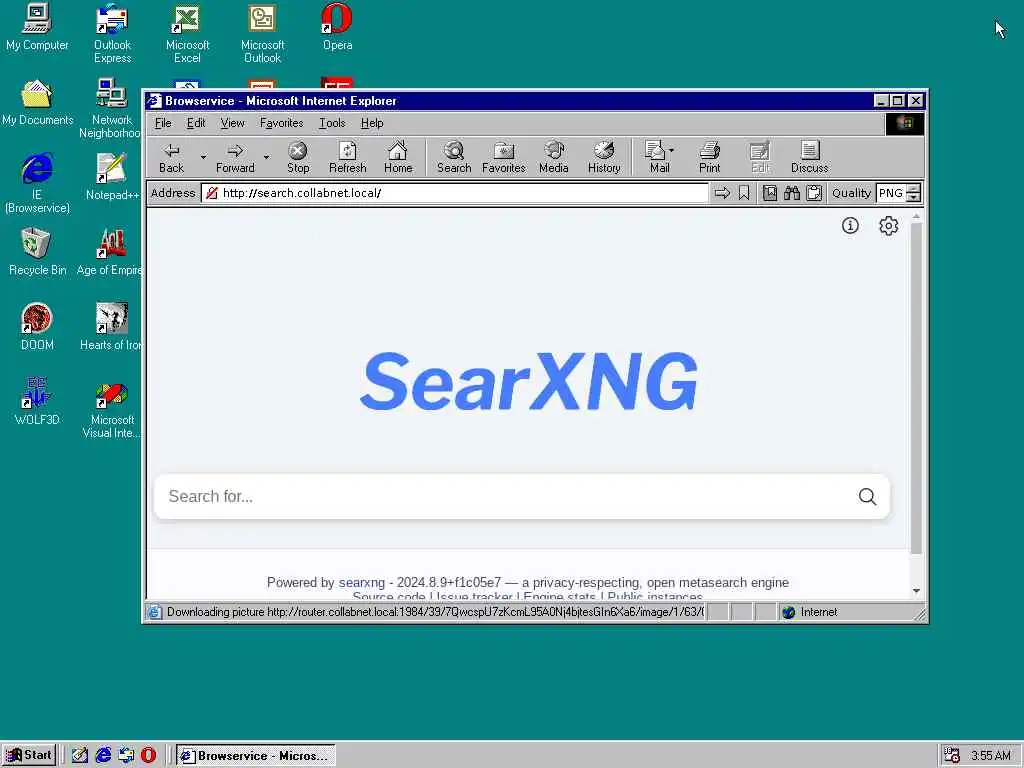Click the magnifier search submit icon
The image size is (1024, 768).
click(x=867, y=497)
